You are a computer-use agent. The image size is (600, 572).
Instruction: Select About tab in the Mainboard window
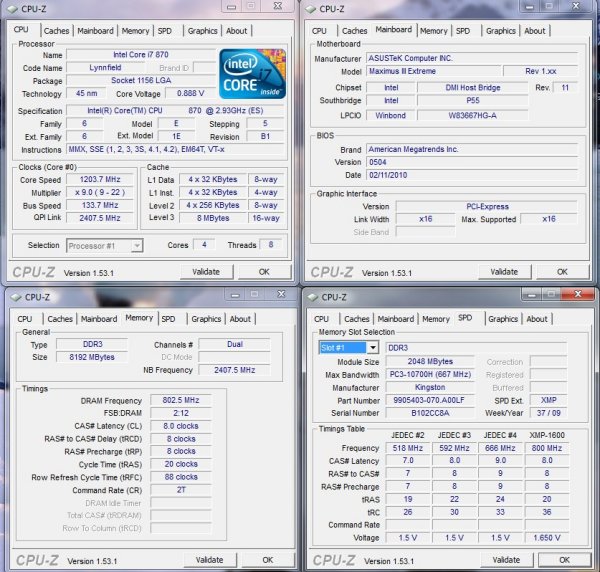click(x=535, y=31)
